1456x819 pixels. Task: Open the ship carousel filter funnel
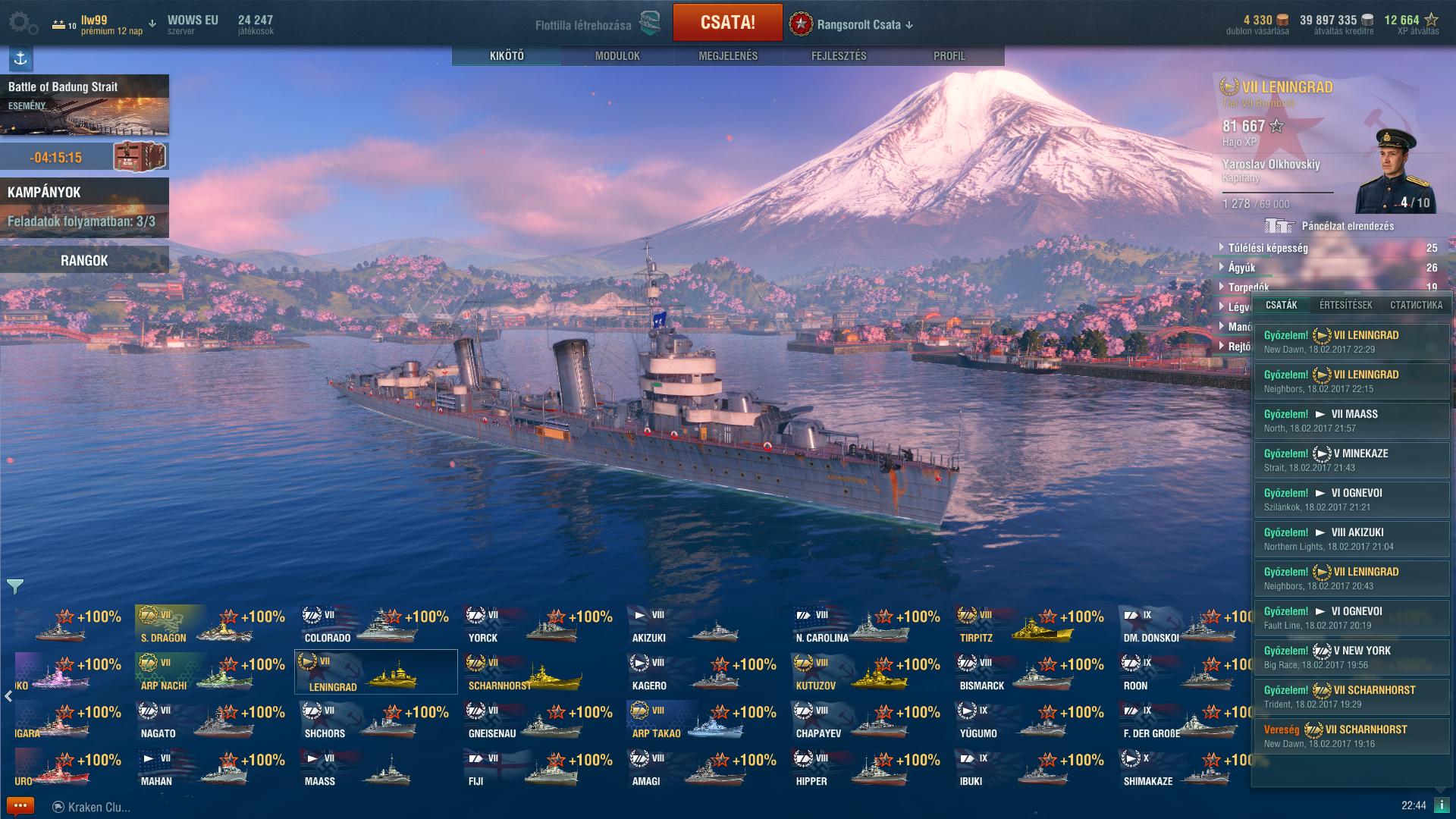pyautogui.click(x=15, y=586)
